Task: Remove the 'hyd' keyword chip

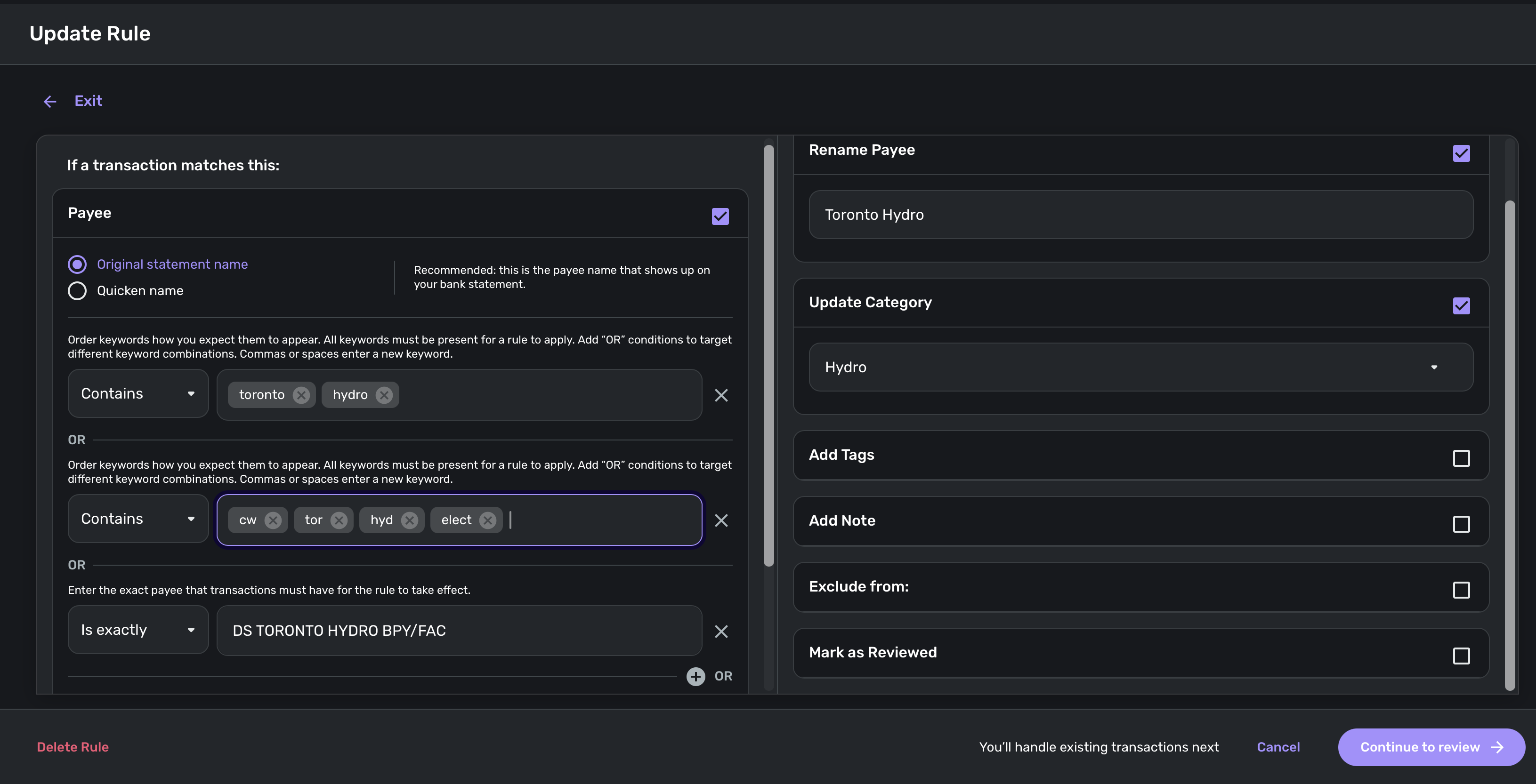Action: [410, 520]
